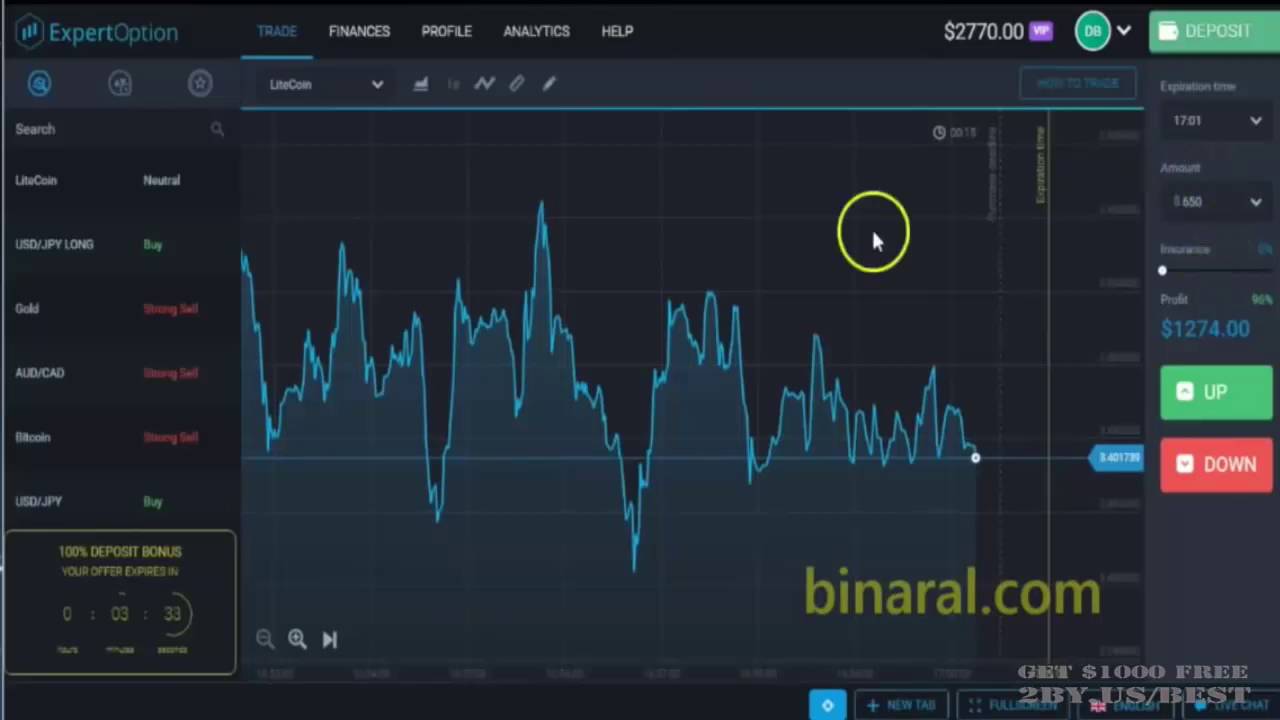This screenshot has height=720, width=1280.
Task: Click the Strong Sell signal beside Gold
Action: click(170, 308)
